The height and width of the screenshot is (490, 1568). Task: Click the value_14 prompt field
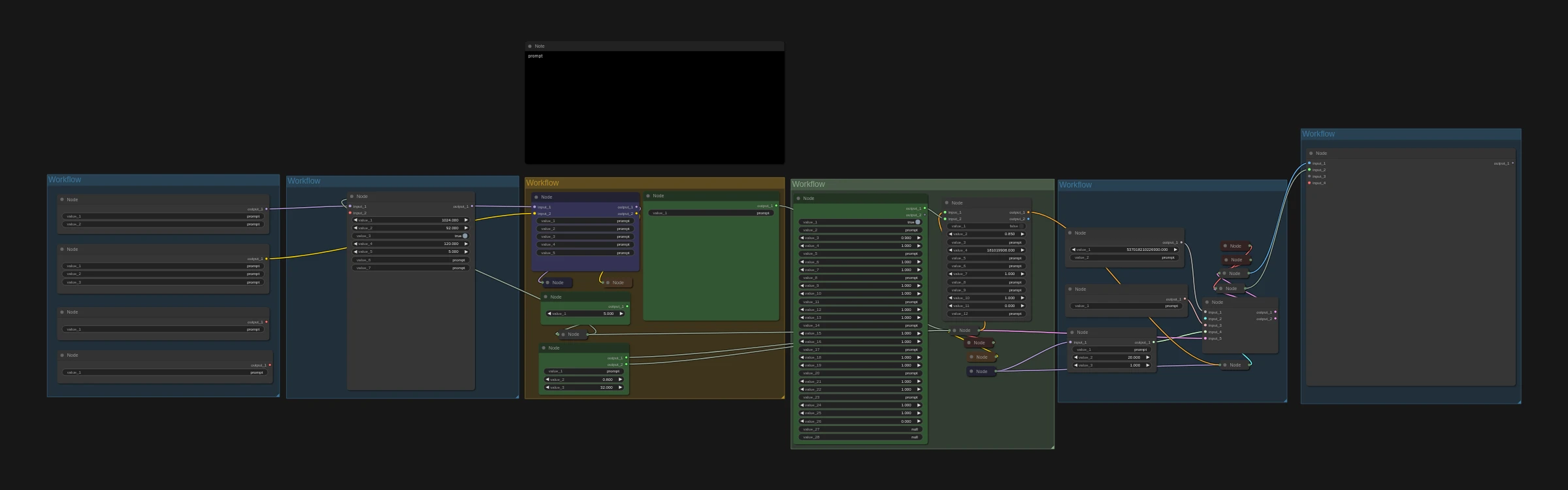point(861,325)
